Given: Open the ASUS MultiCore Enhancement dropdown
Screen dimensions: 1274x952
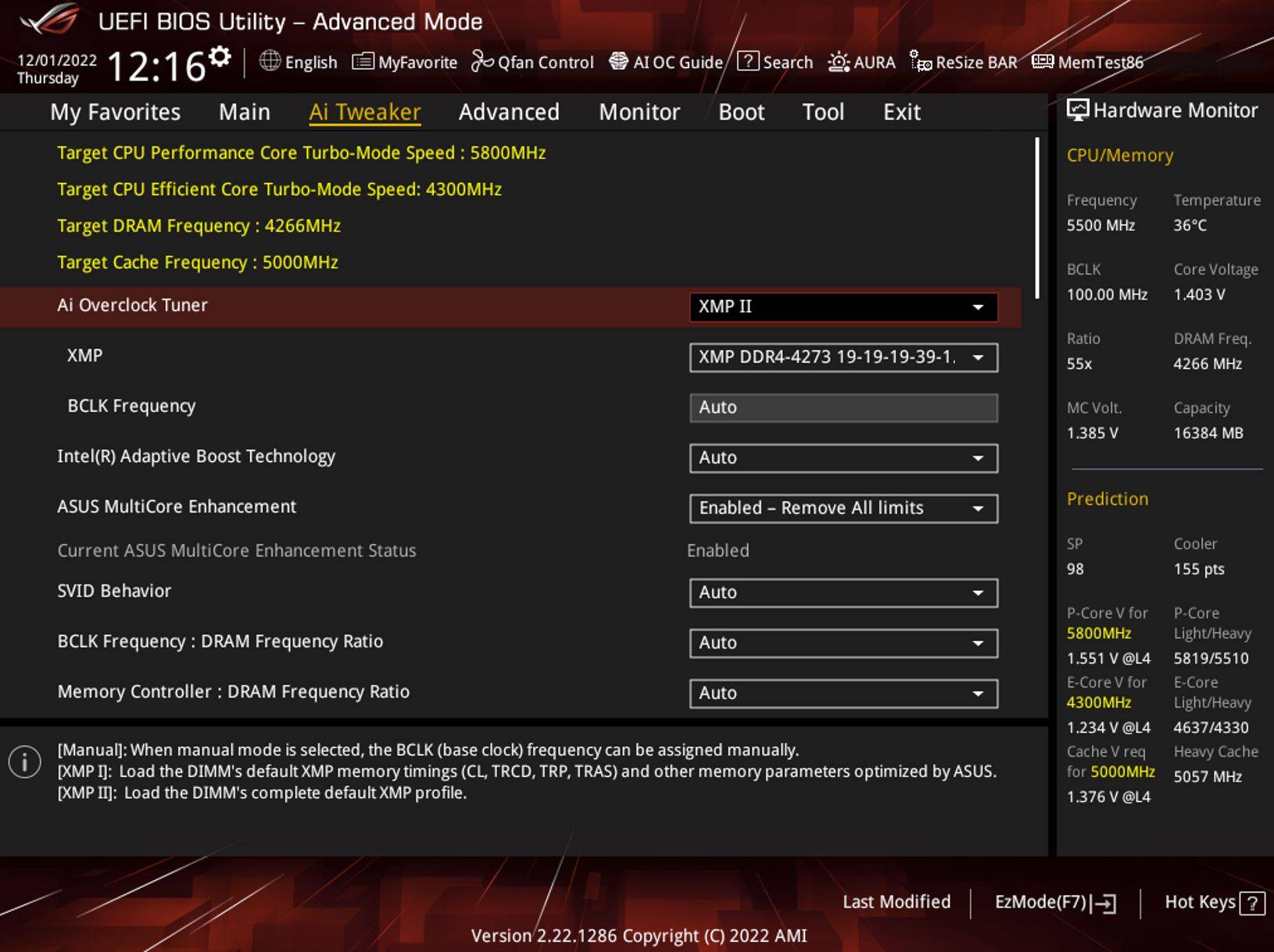Looking at the screenshot, I should pos(843,508).
